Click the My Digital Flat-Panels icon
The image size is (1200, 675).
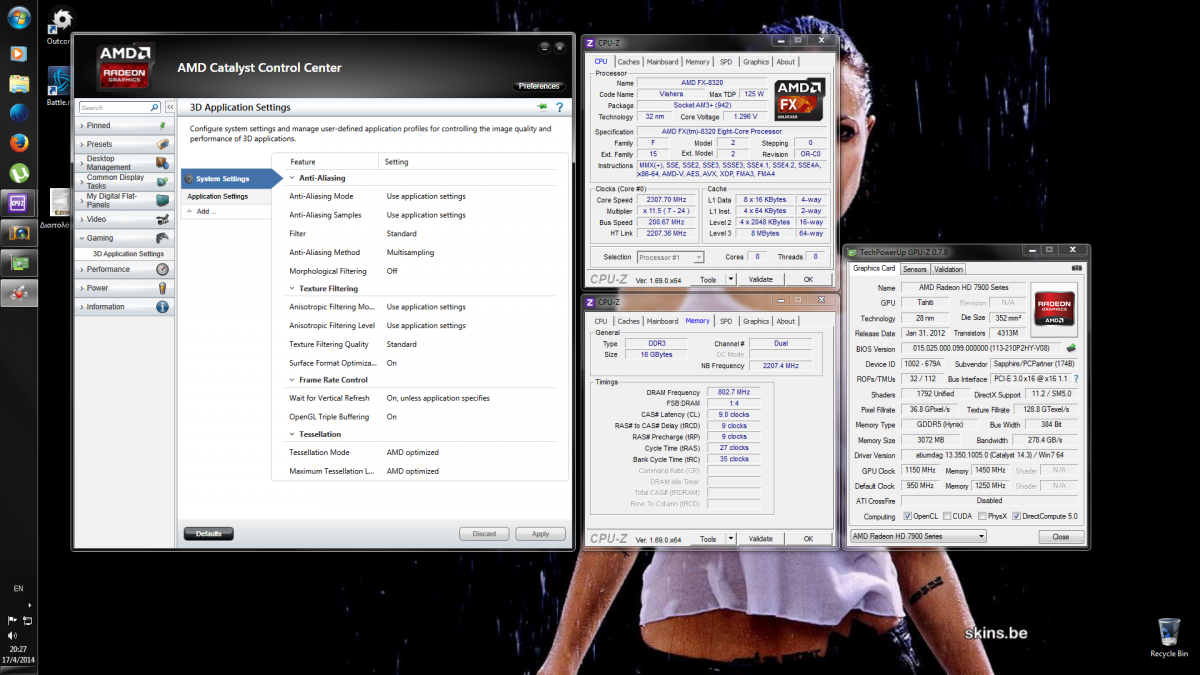pos(162,200)
